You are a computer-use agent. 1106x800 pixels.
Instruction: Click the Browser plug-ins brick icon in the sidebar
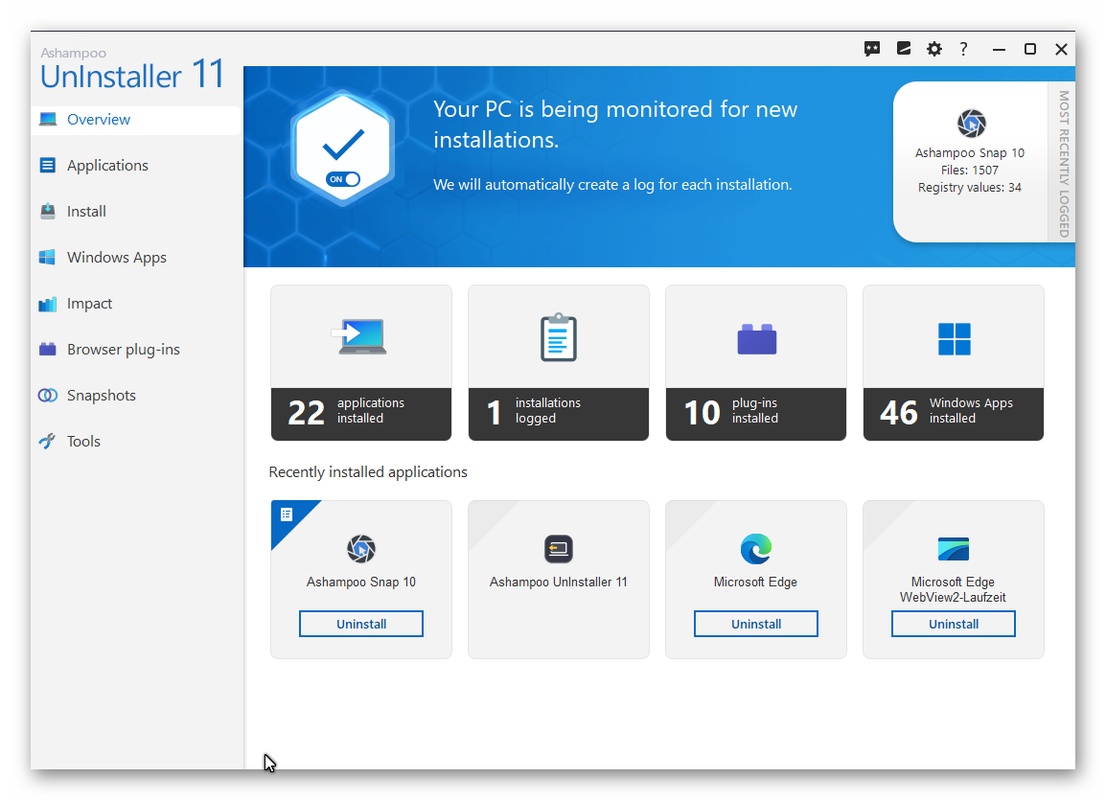(47, 349)
